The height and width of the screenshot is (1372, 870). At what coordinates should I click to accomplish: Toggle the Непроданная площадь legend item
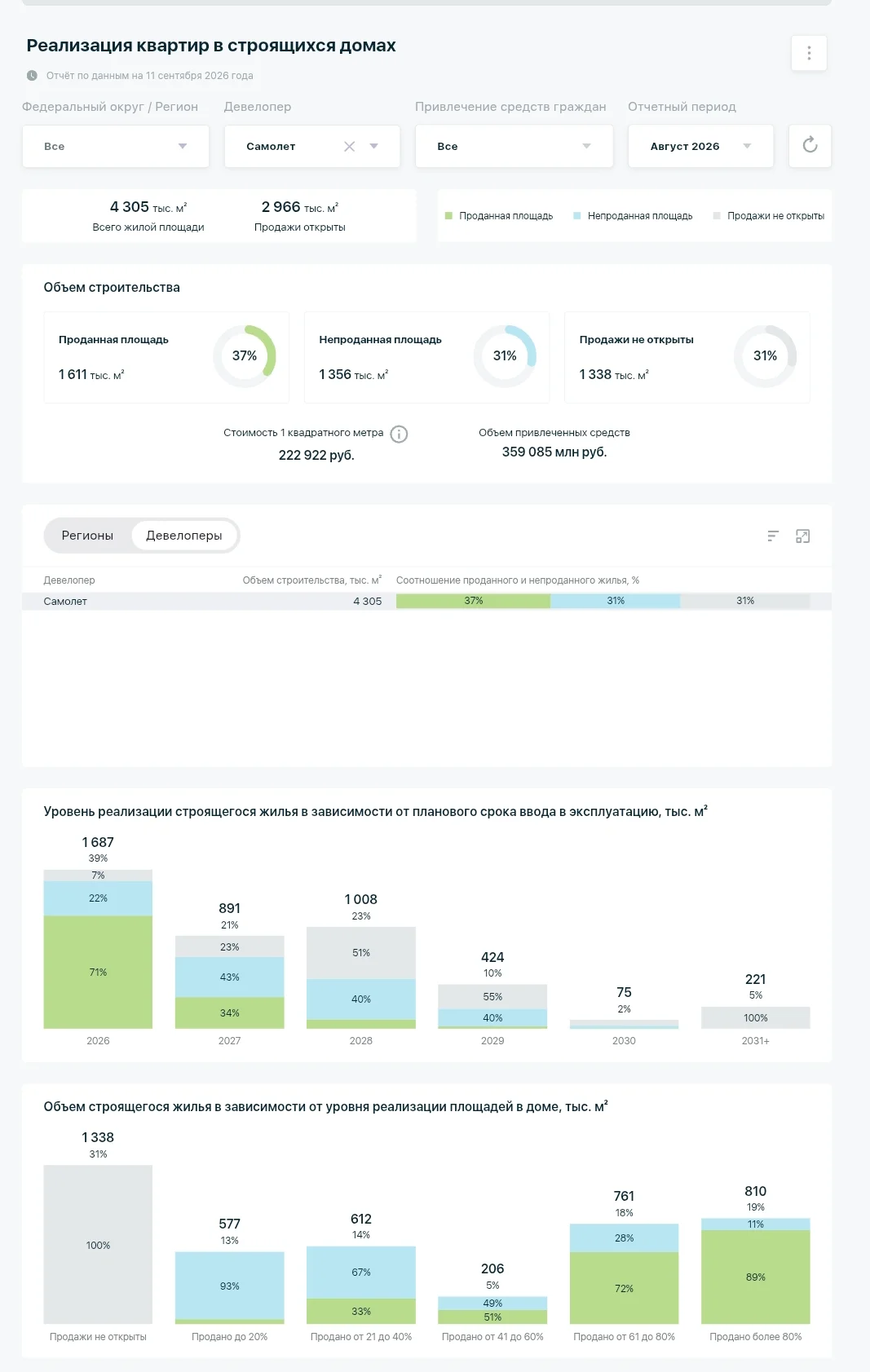(633, 216)
